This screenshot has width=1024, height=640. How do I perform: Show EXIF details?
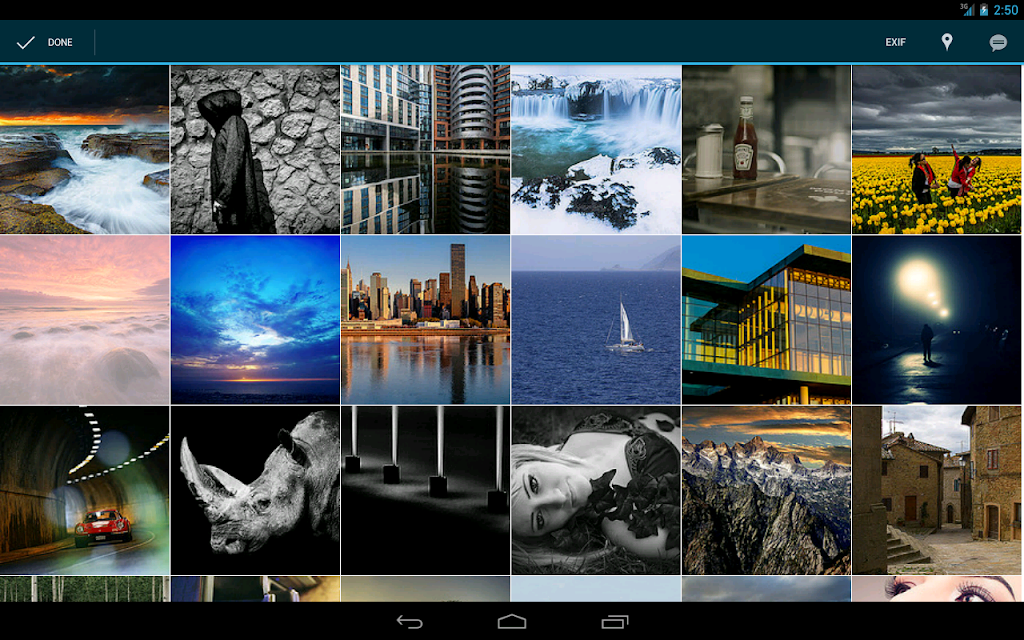(x=895, y=42)
